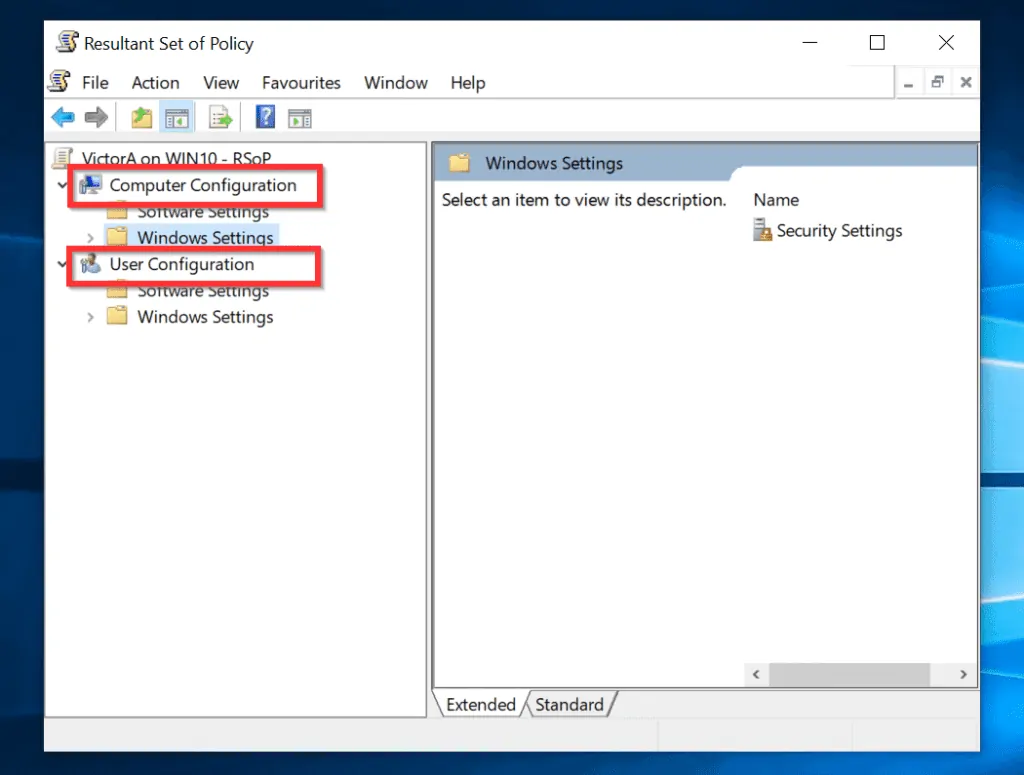Open the View menu

[x=221, y=83]
